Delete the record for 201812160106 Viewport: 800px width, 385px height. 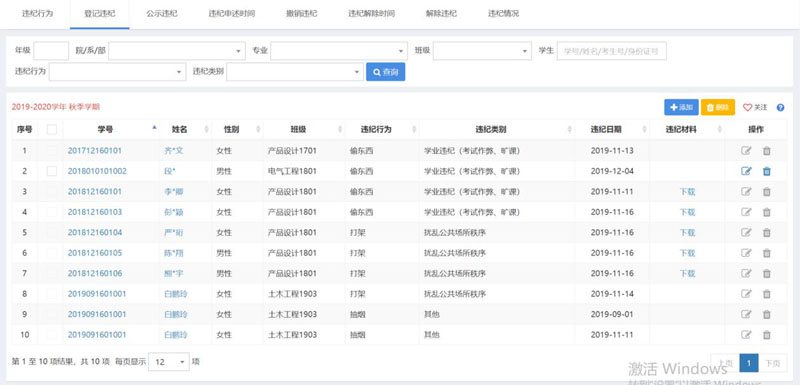click(x=766, y=273)
